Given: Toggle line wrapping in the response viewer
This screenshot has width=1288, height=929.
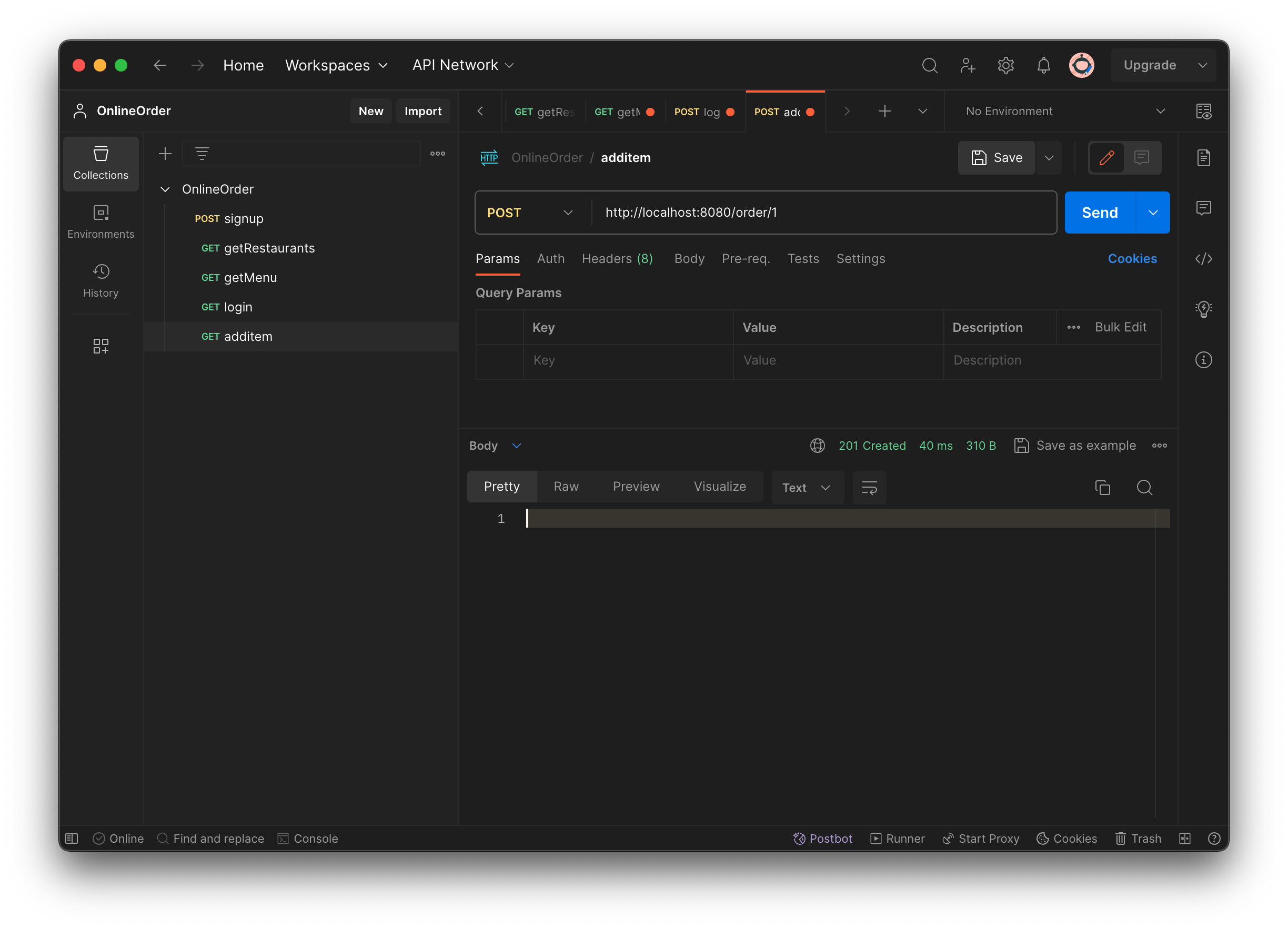Looking at the screenshot, I should [870, 487].
